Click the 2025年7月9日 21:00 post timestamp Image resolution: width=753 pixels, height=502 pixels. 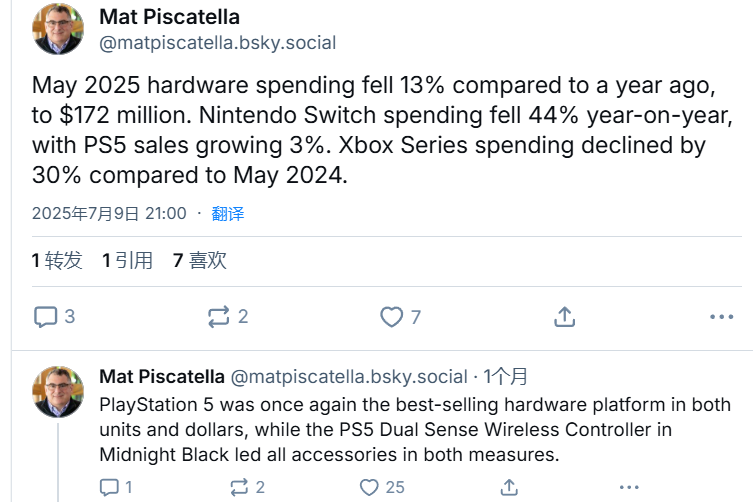point(109,214)
